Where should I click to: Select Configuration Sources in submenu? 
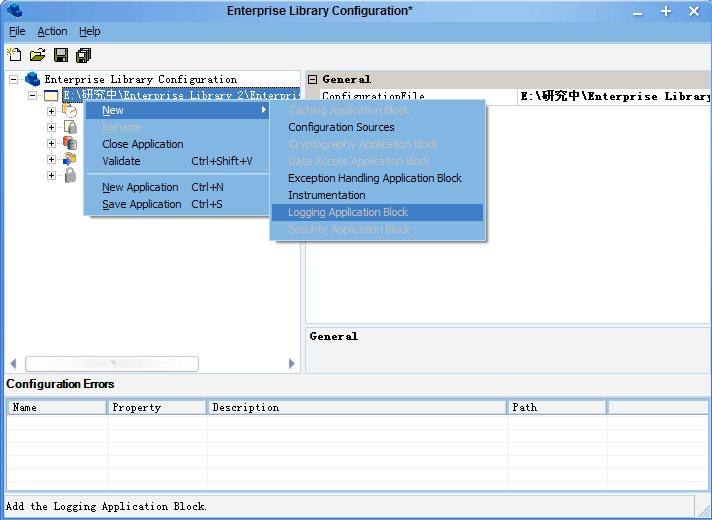pyautogui.click(x=377, y=127)
